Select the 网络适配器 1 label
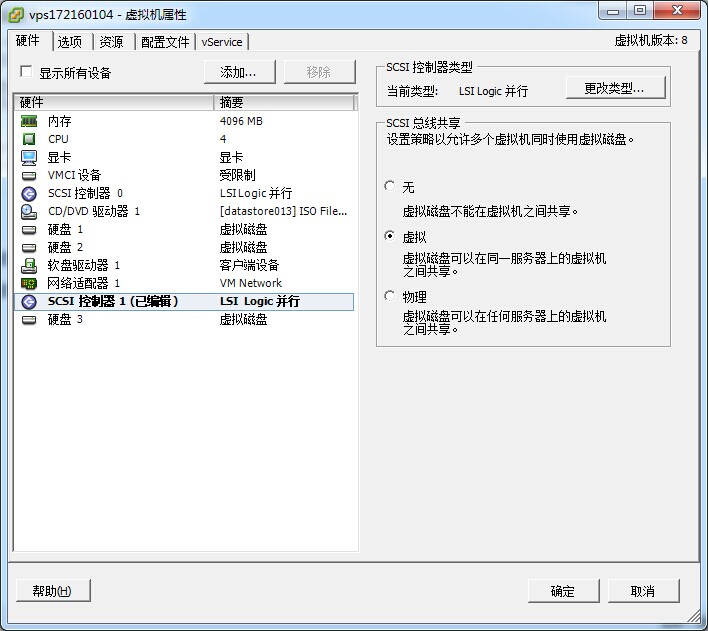The image size is (708, 631). (x=84, y=284)
